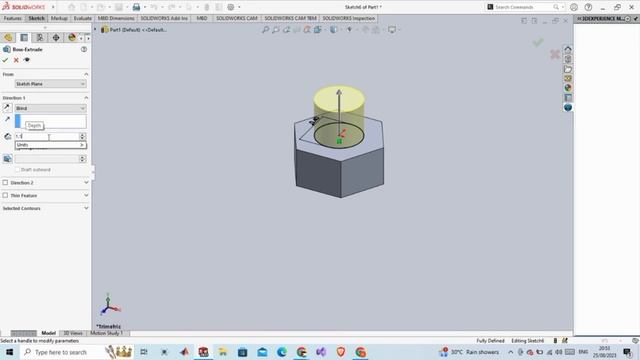
Task: Toggle the Draft outward checkbox
Action: click(x=18, y=169)
